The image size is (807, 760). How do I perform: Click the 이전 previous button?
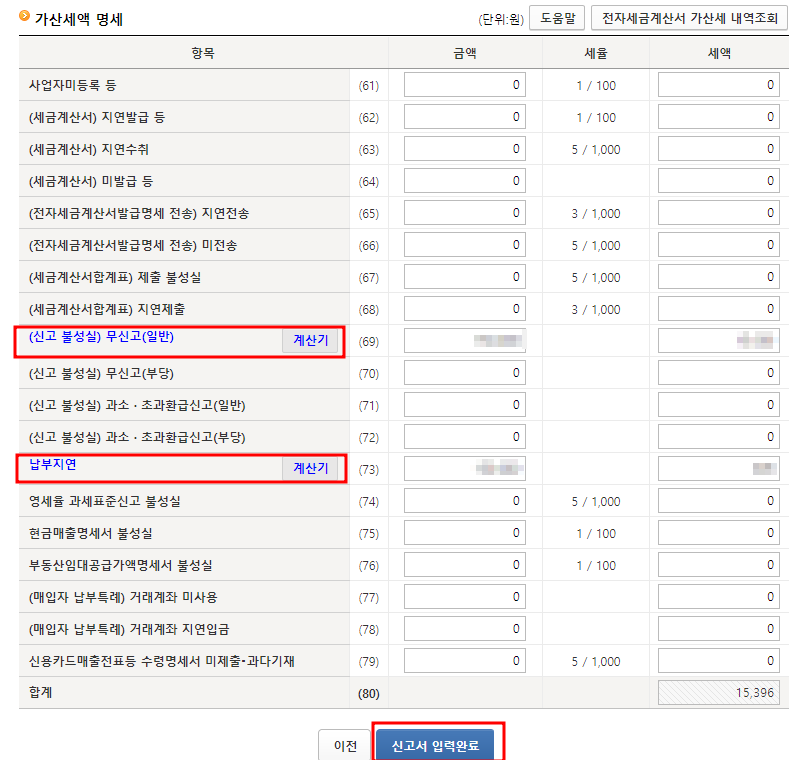(344, 745)
